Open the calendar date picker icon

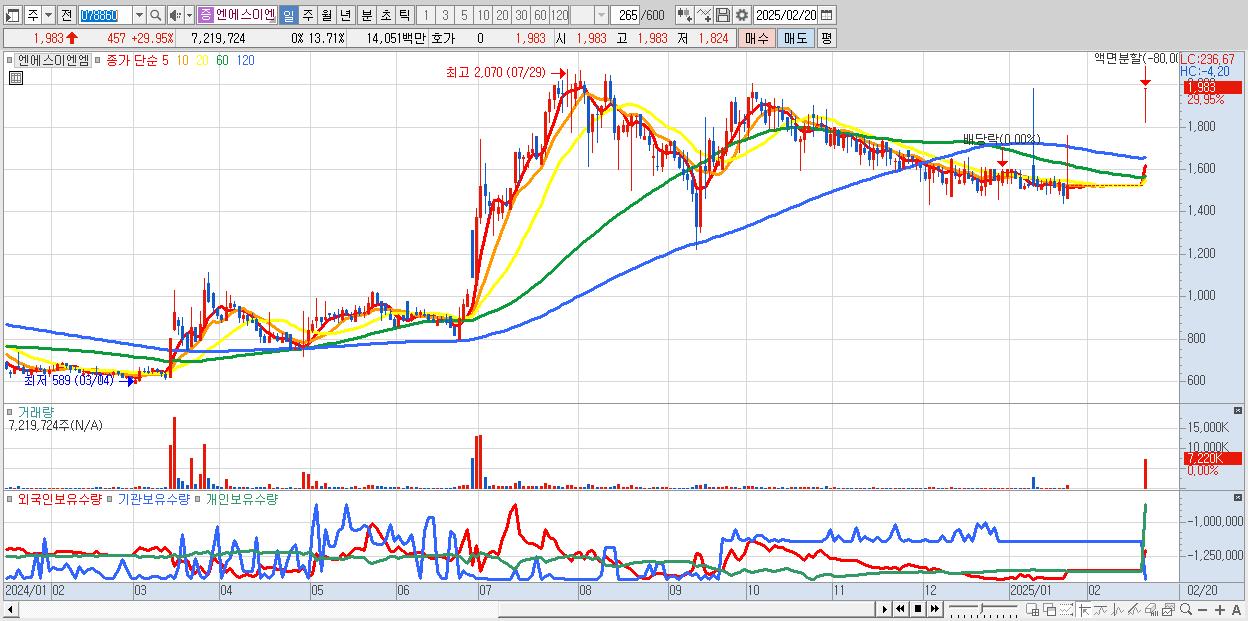(x=827, y=15)
